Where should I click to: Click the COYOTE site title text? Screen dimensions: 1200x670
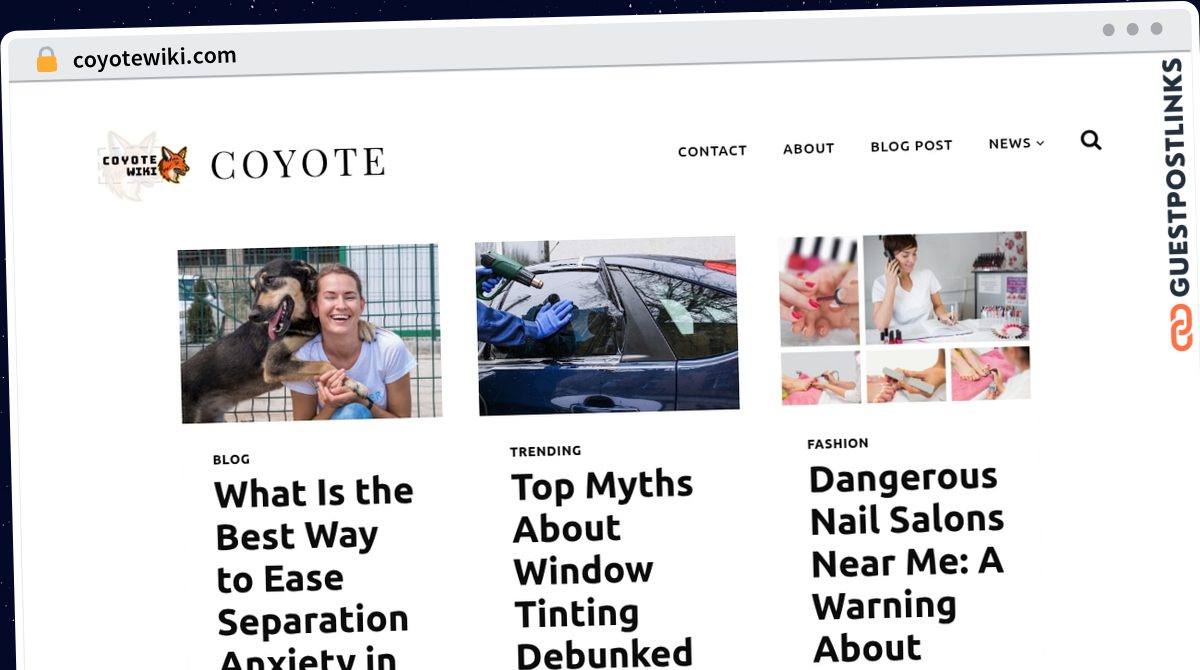(x=297, y=164)
